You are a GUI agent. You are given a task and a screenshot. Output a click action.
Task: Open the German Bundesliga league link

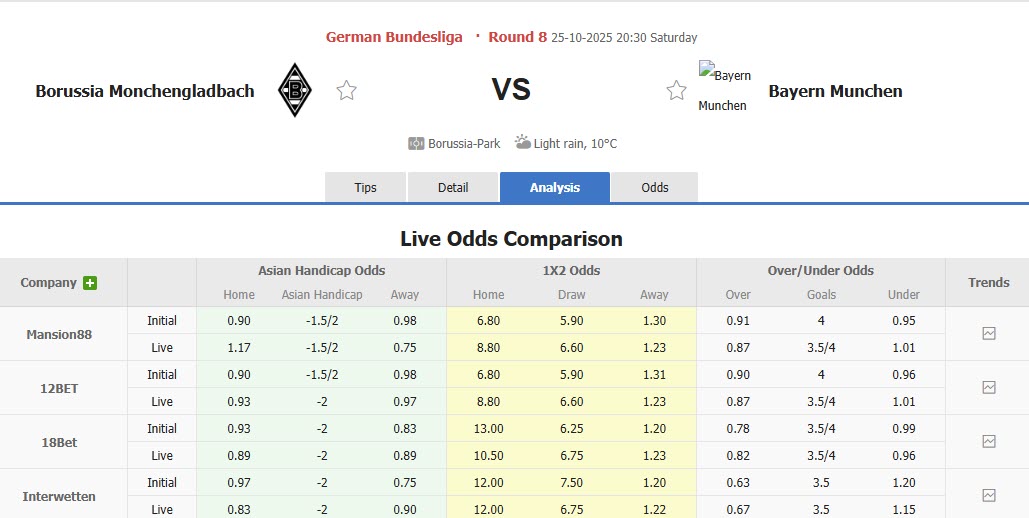394,37
